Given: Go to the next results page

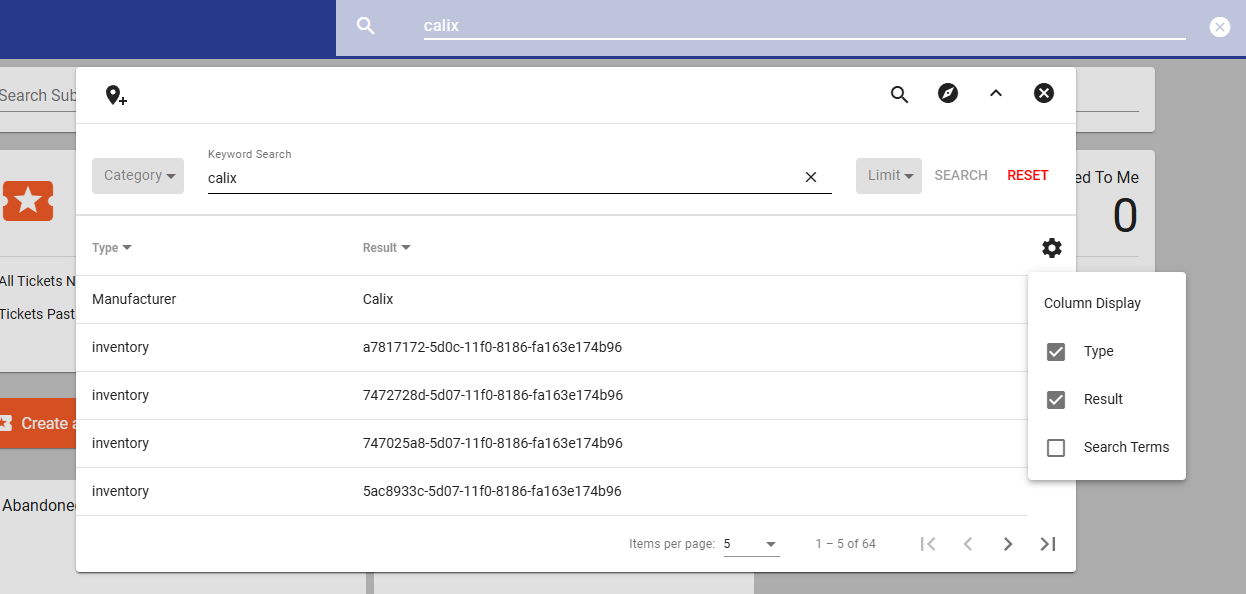Looking at the screenshot, I should coord(1008,544).
